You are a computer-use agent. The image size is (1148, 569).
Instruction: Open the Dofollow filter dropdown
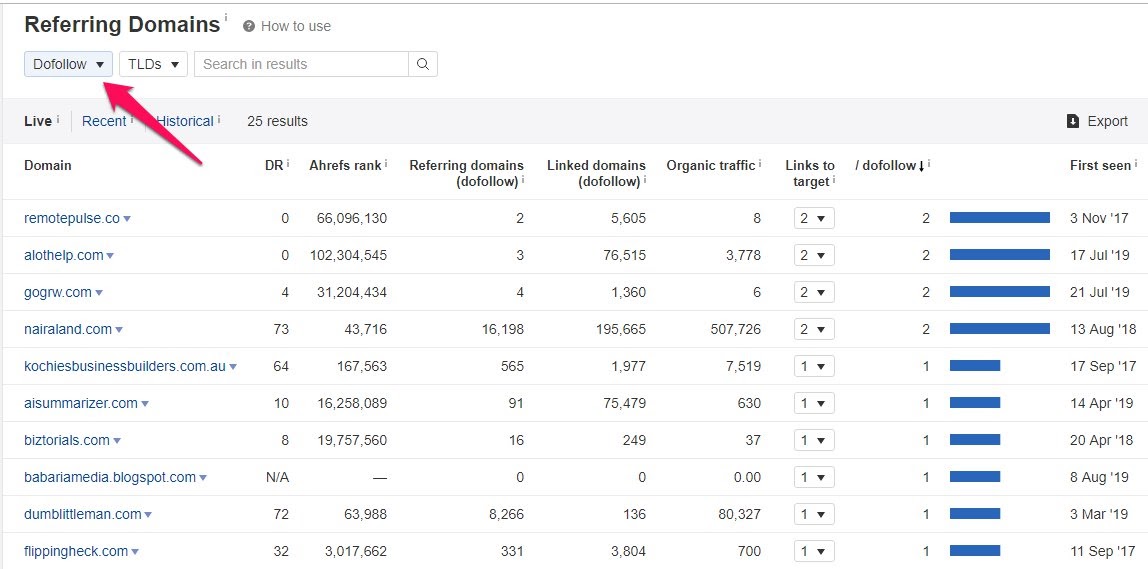pyautogui.click(x=68, y=64)
